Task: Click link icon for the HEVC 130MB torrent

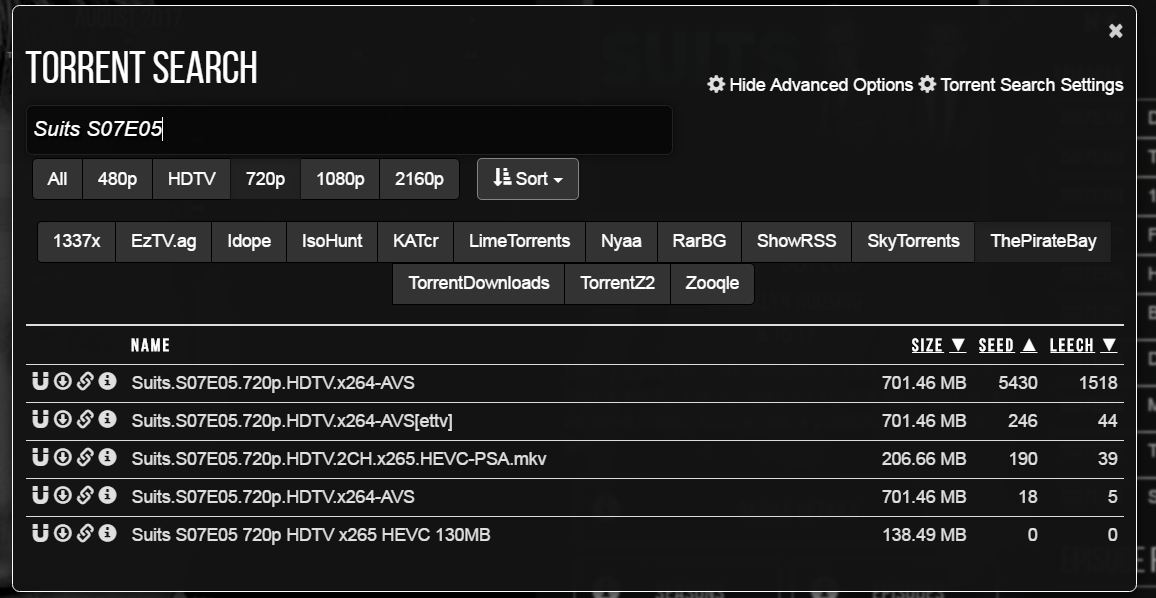Action: coord(85,533)
